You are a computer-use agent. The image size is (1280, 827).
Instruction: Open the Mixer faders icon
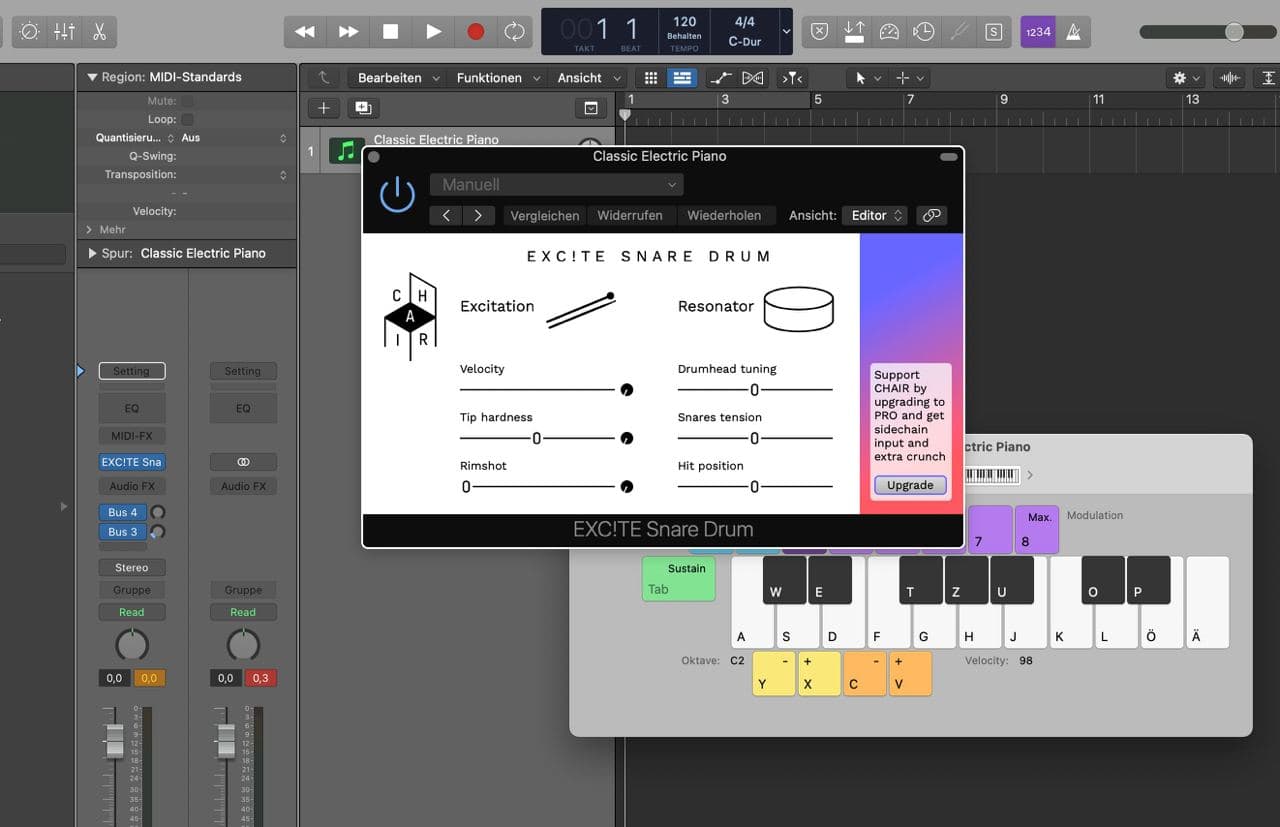(64, 32)
